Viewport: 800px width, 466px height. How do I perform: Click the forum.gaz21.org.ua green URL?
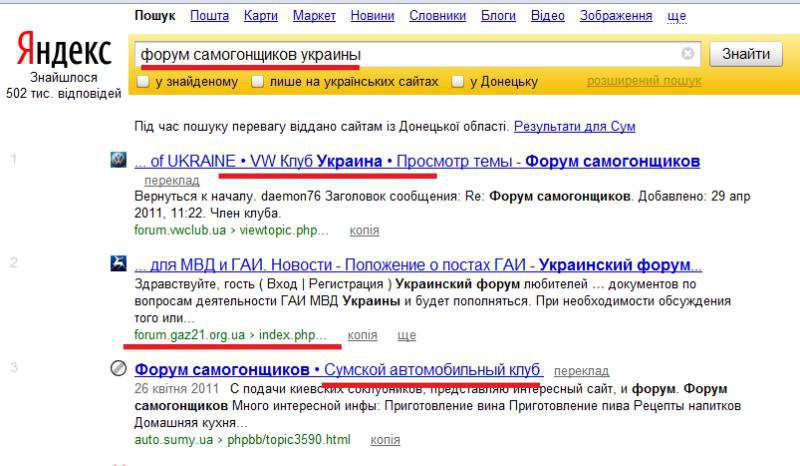coord(230,335)
